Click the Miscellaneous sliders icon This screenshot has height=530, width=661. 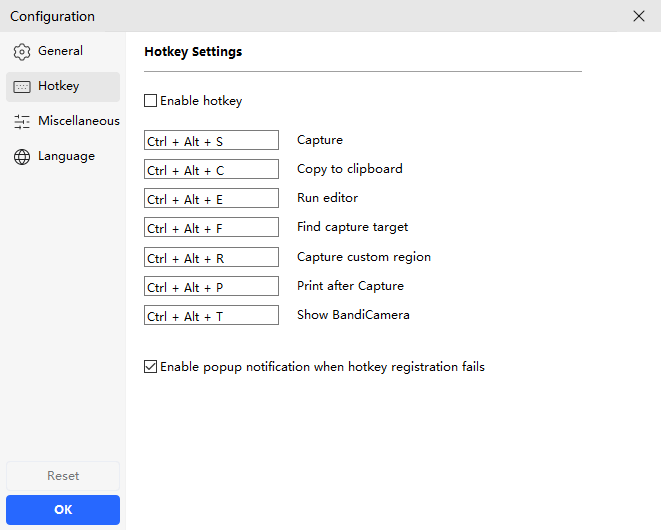(x=22, y=122)
